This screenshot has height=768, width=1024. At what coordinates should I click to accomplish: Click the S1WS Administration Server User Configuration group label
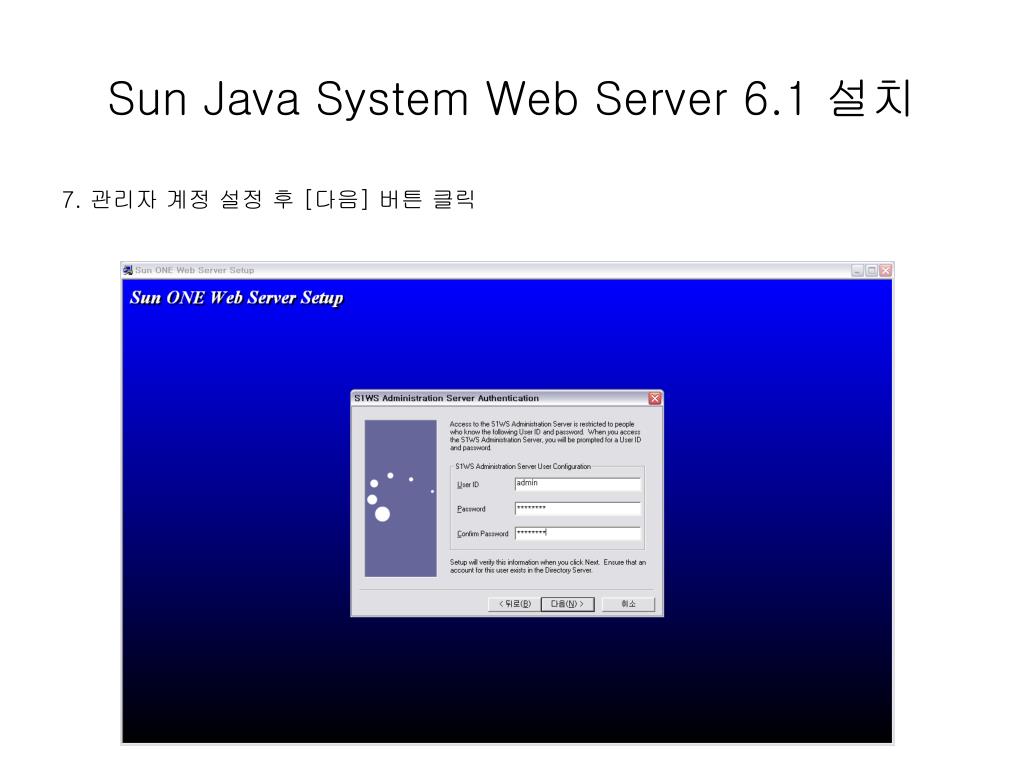click(523, 466)
